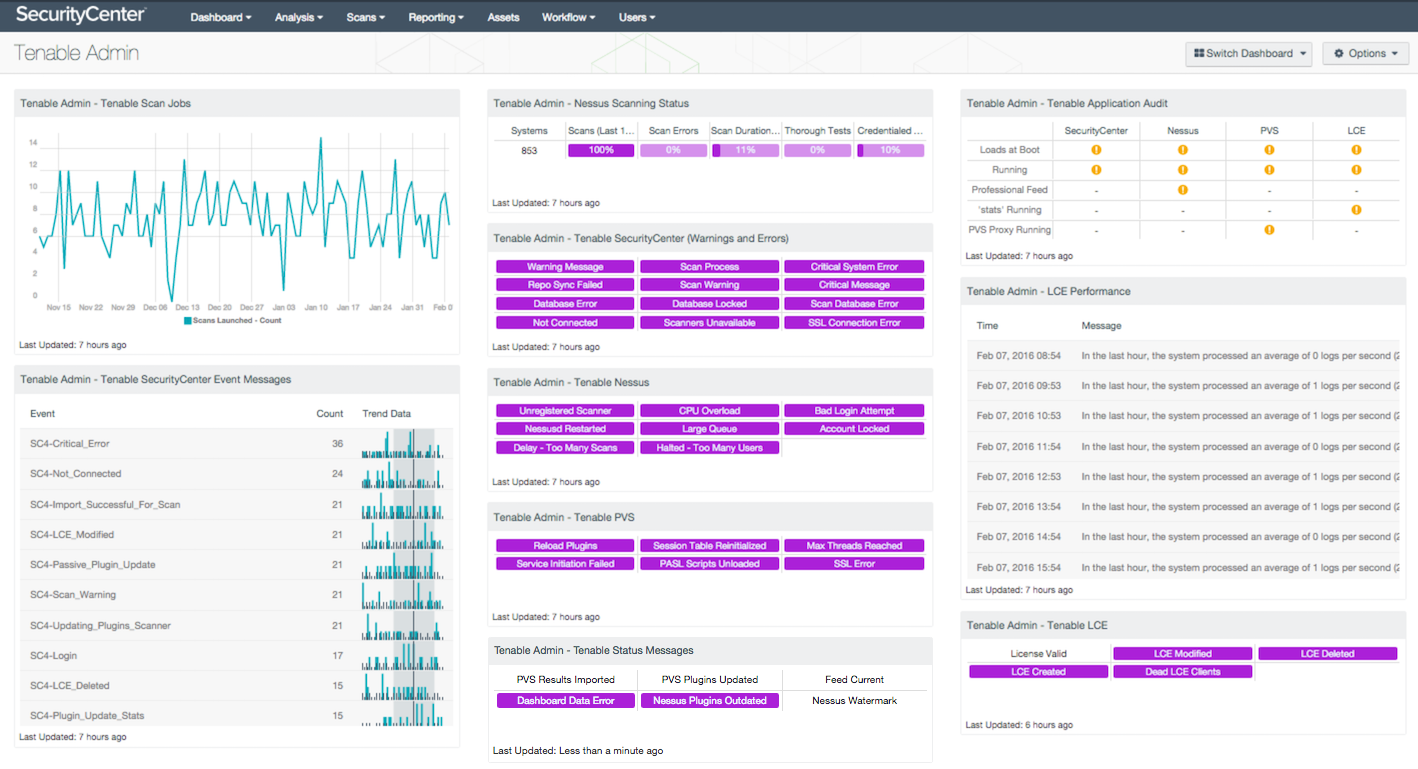This screenshot has width=1418, height=769.
Task: Click LCE 'stats' Running warning icon
Action: click(1356, 210)
